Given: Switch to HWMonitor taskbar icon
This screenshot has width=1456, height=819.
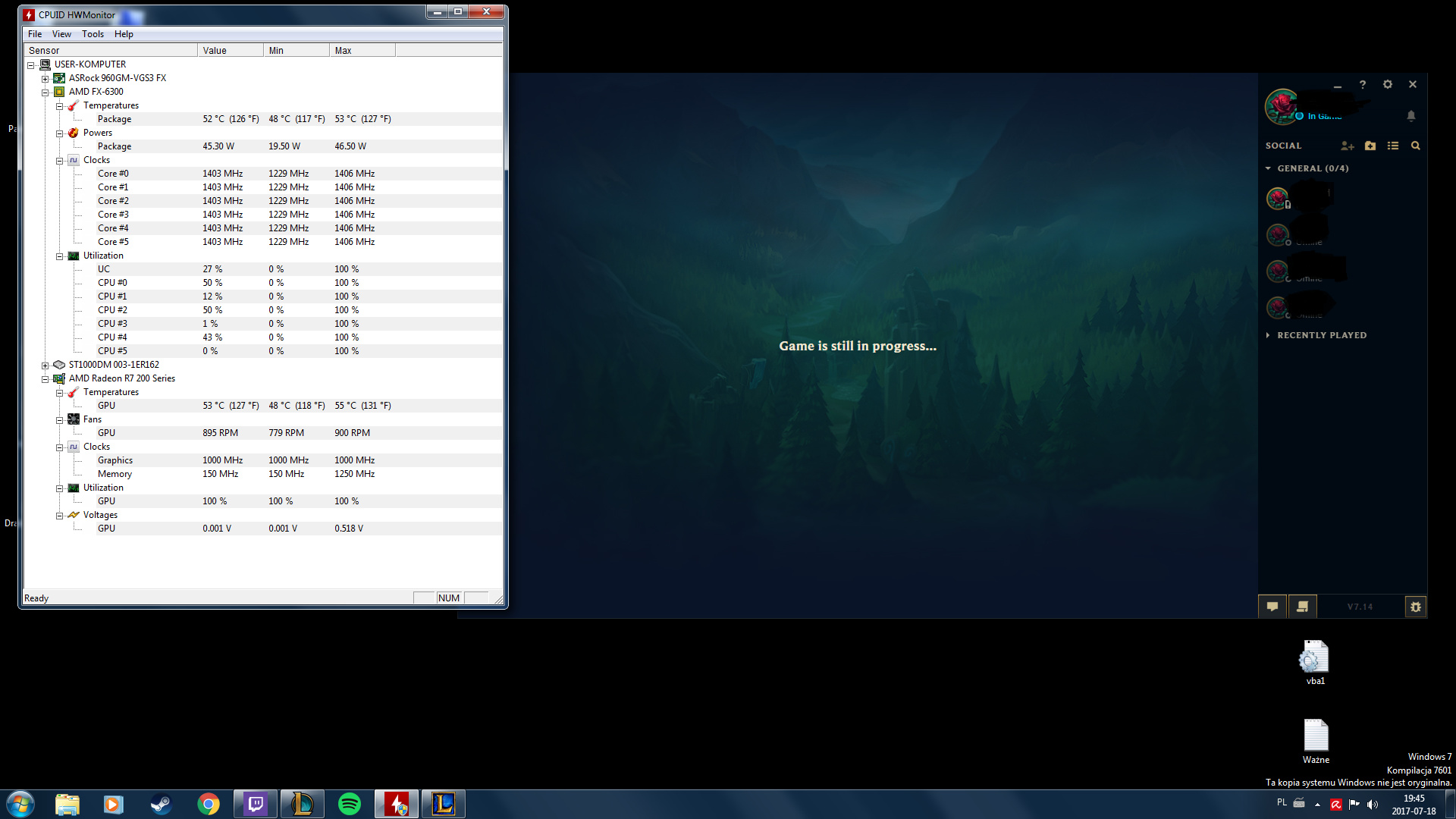Looking at the screenshot, I should pyautogui.click(x=397, y=804).
